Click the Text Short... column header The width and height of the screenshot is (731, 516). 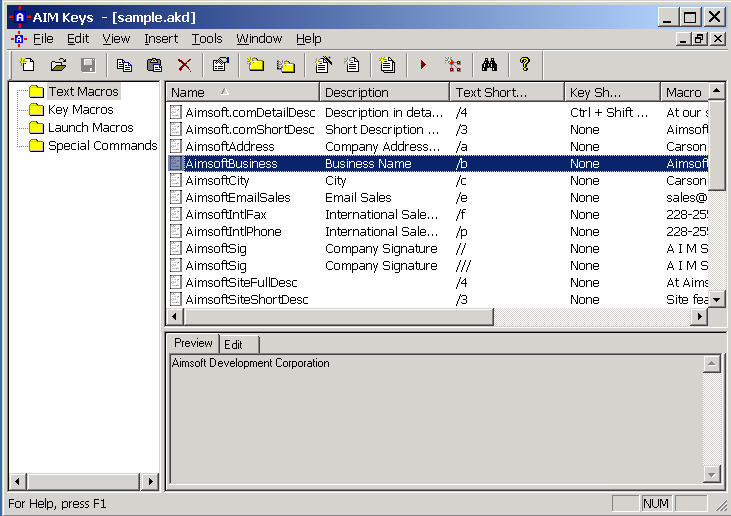pos(505,92)
